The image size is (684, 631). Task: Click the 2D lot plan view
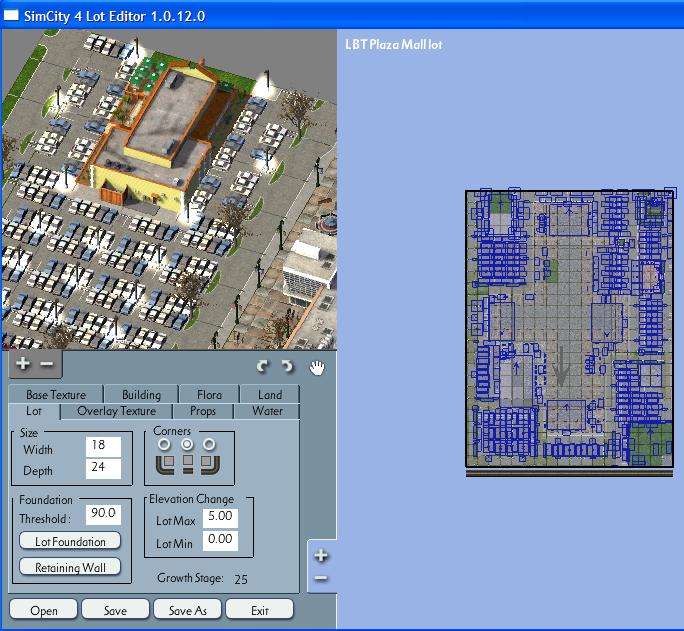[x=569, y=329]
